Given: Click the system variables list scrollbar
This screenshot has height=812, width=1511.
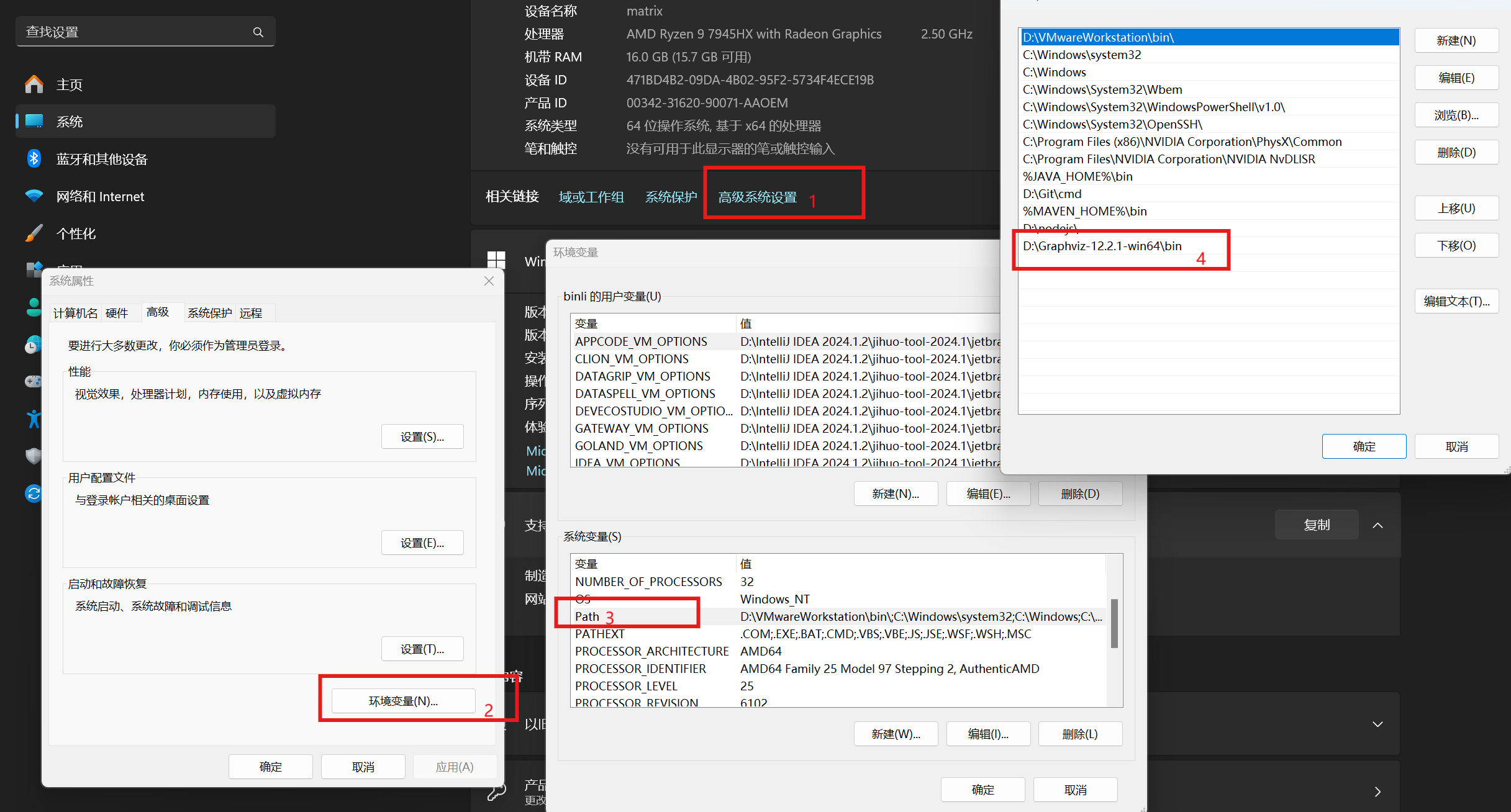Looking at the screenshot, I should [1114, 623].
